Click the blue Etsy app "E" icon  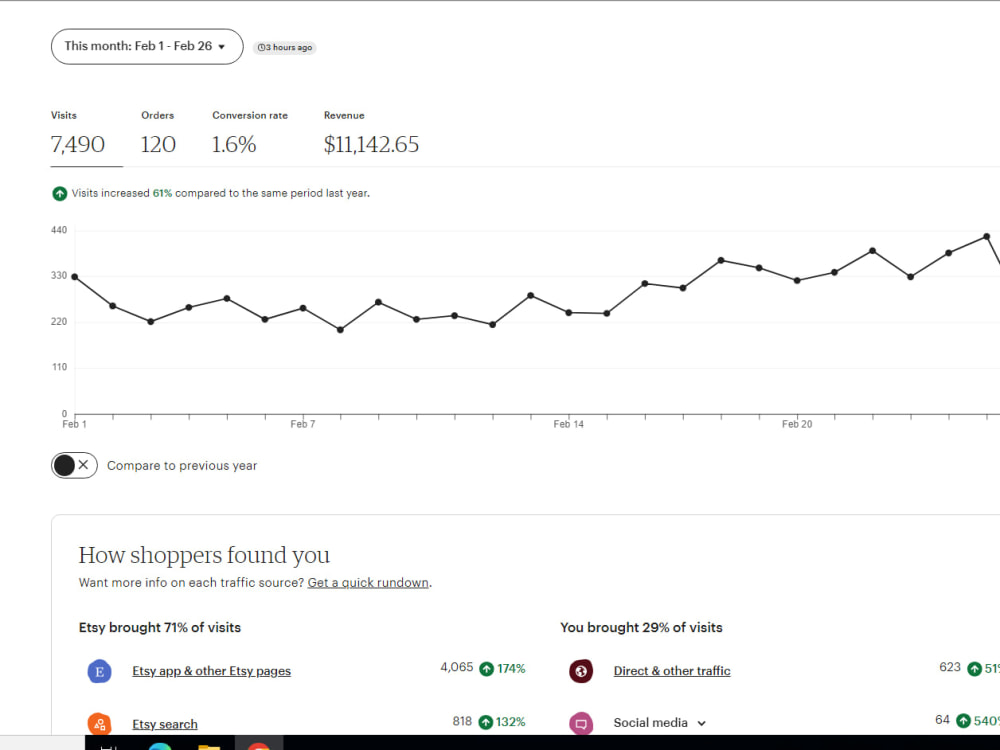pyautogui.click(x=99, y=672)
